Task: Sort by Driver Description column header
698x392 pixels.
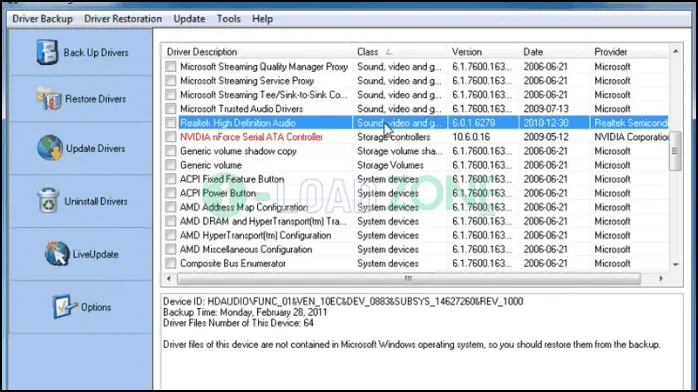Action: (x=257, y=52)
